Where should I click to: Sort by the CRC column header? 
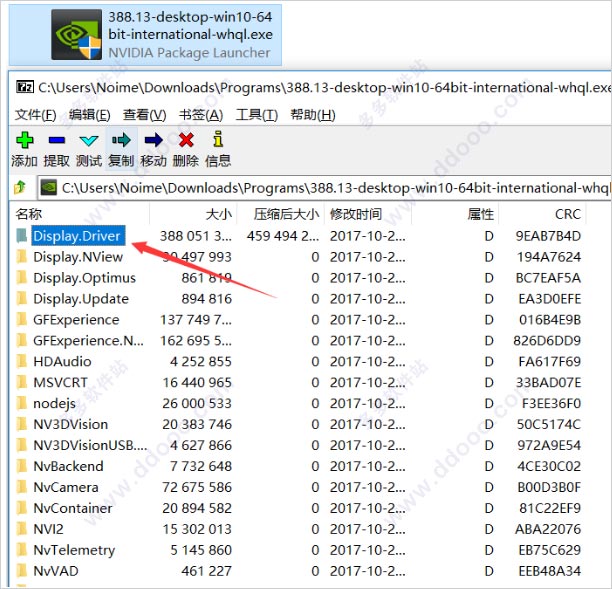coord(568,214)
